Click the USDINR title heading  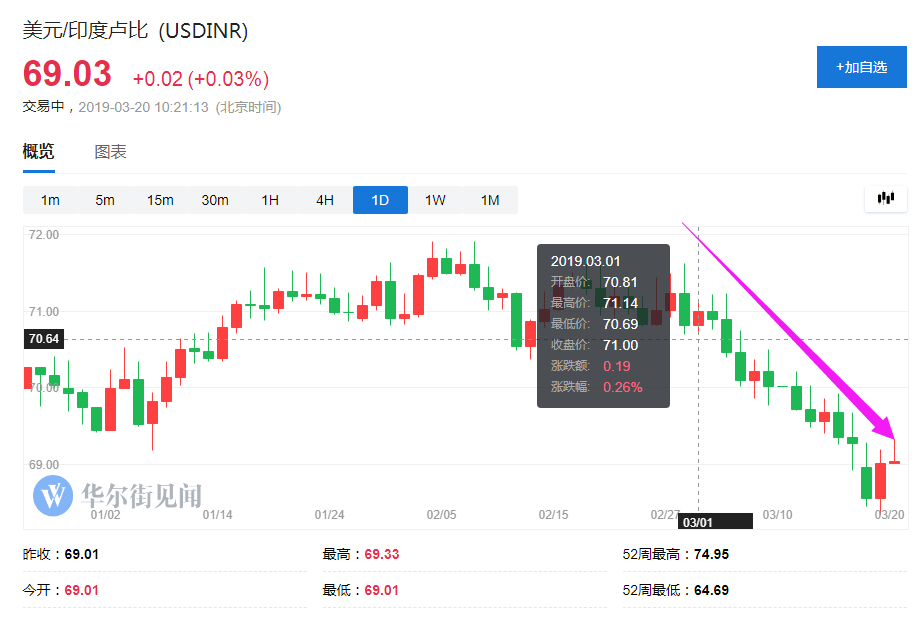pos(135,31)
